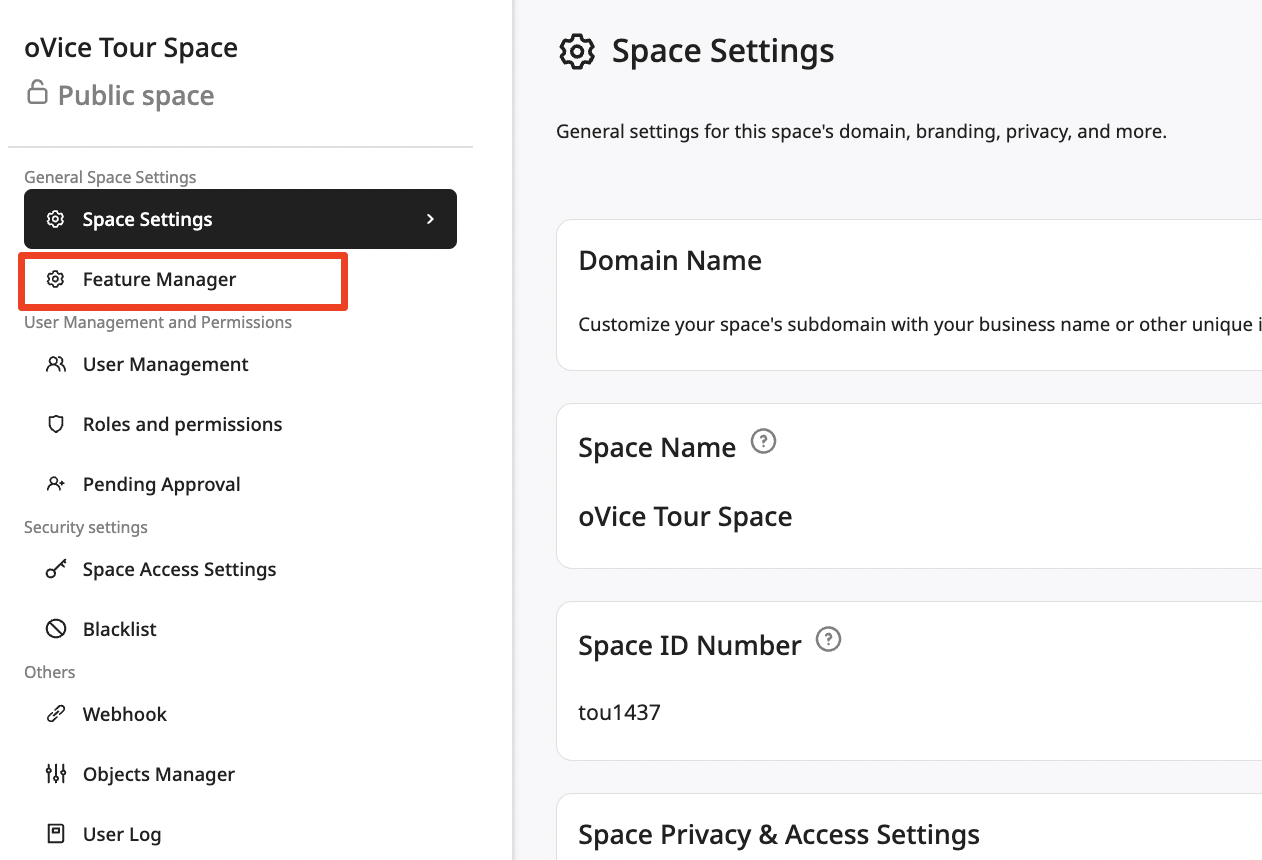Click the Others section label
Screen dimensions: 1262x860
(x=50, y=672)
